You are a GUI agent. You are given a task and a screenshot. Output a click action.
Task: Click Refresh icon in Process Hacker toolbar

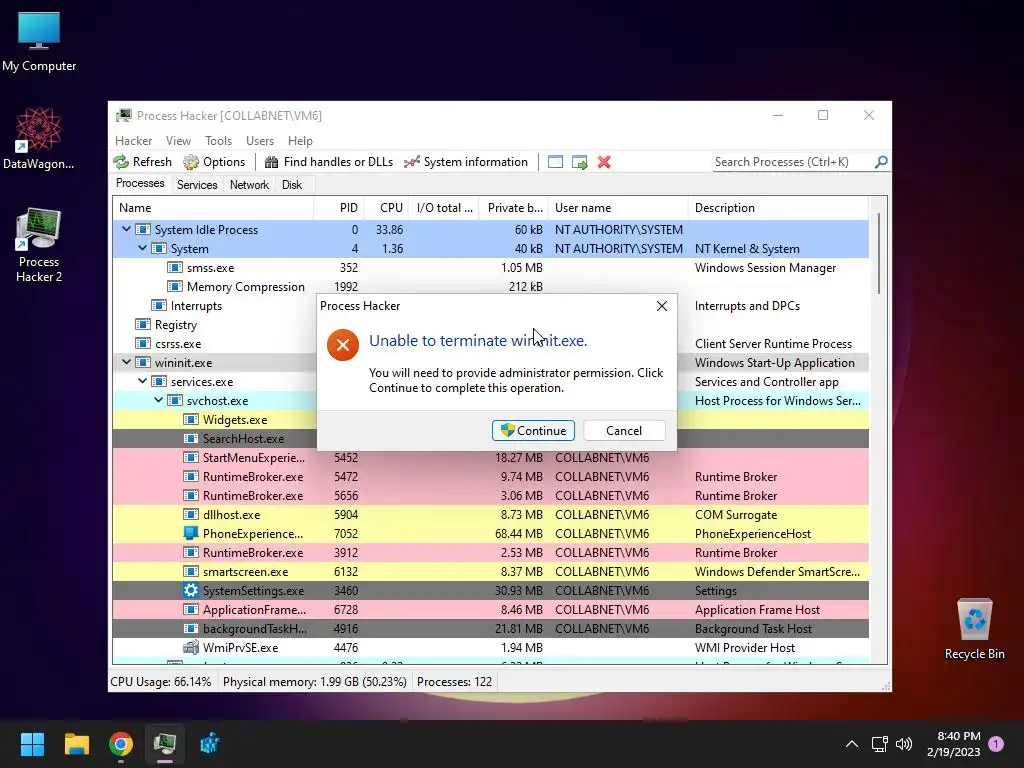[x=121, y=162]
